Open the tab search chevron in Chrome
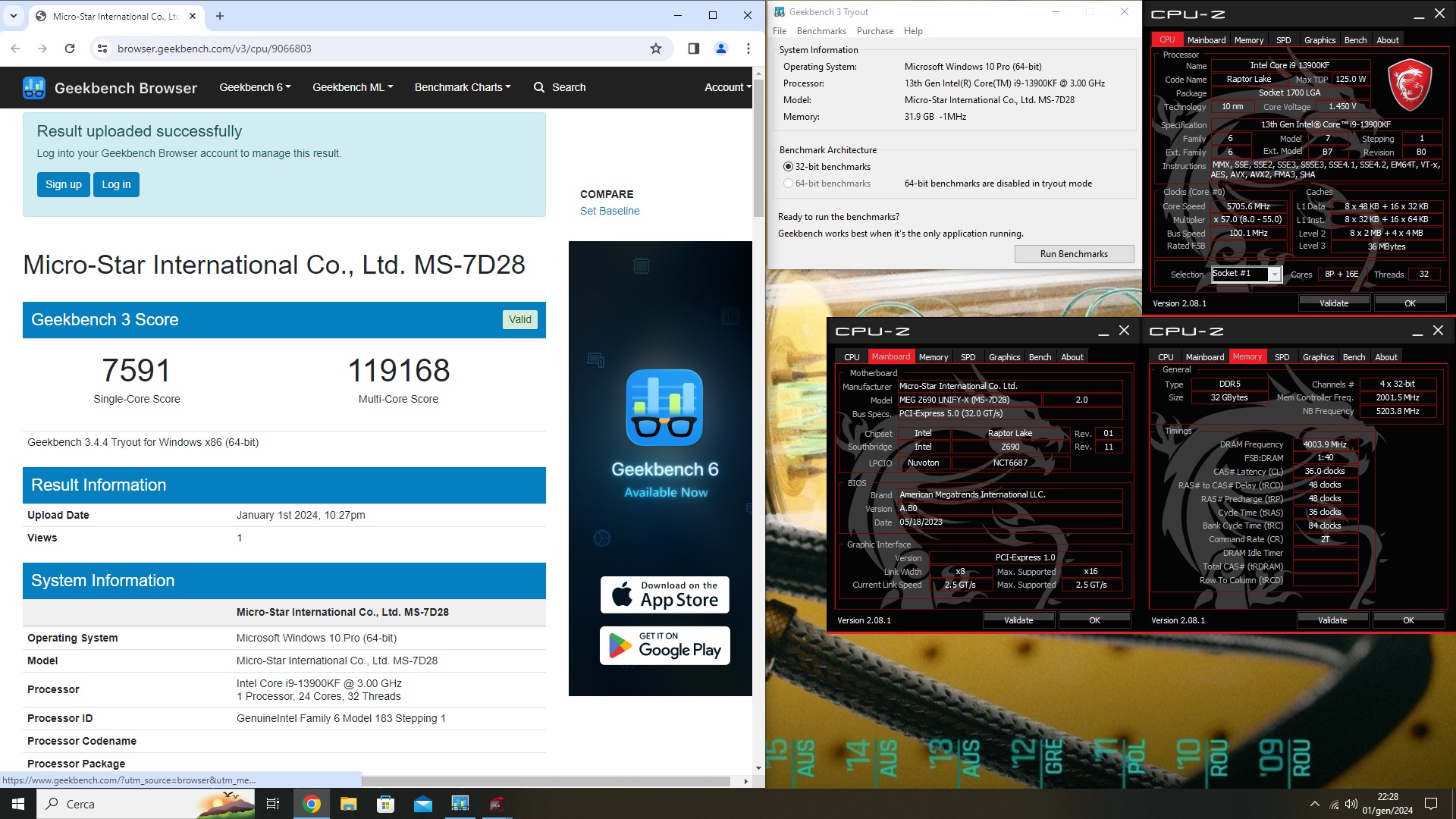Image resolution: width=1456 pixels, height=819 pixels. click(x=14, y=16)
